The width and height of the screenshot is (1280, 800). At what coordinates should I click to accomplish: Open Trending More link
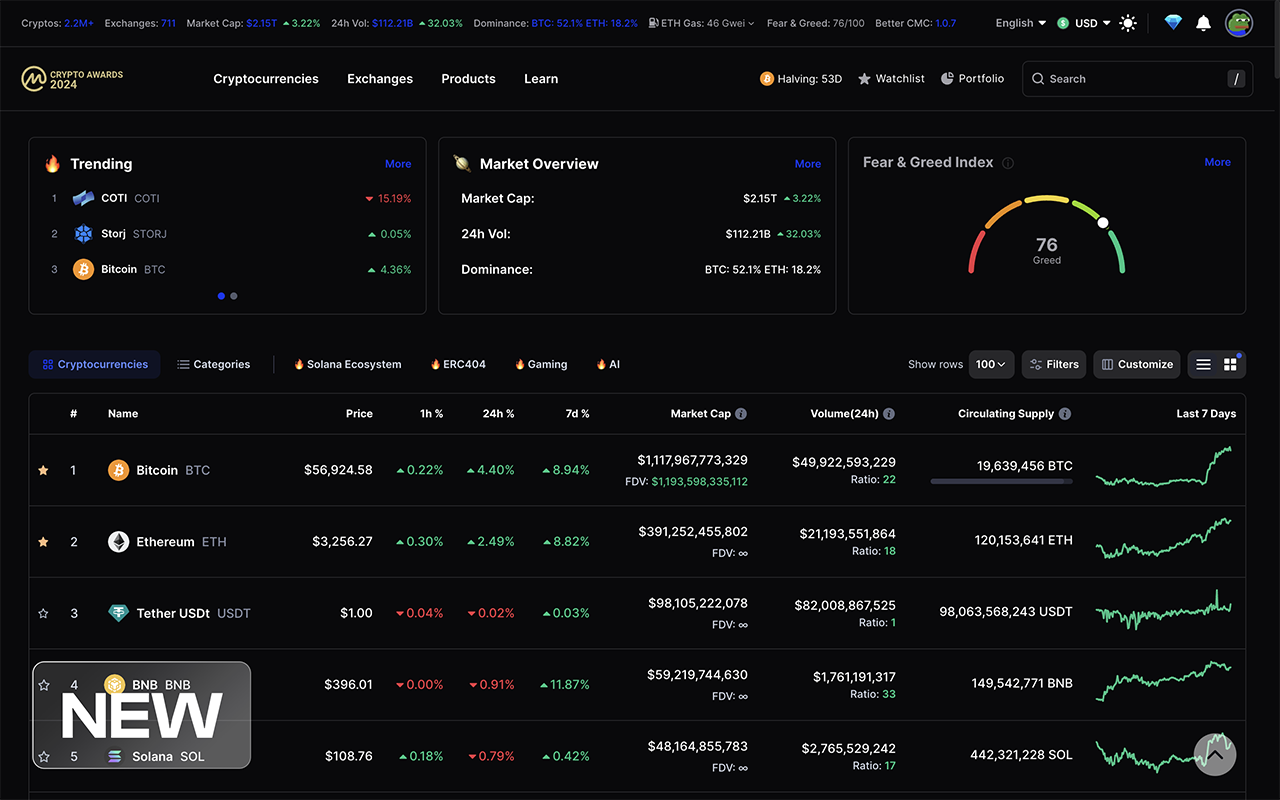point(398,164)
